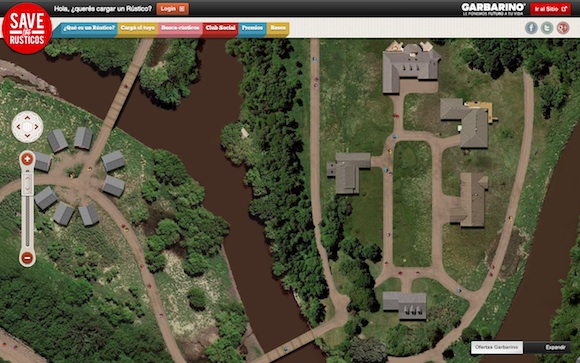Open the Premios tab
Image resolution: width=580 pixels, height=363 pixels.
[x=252, y=28]
